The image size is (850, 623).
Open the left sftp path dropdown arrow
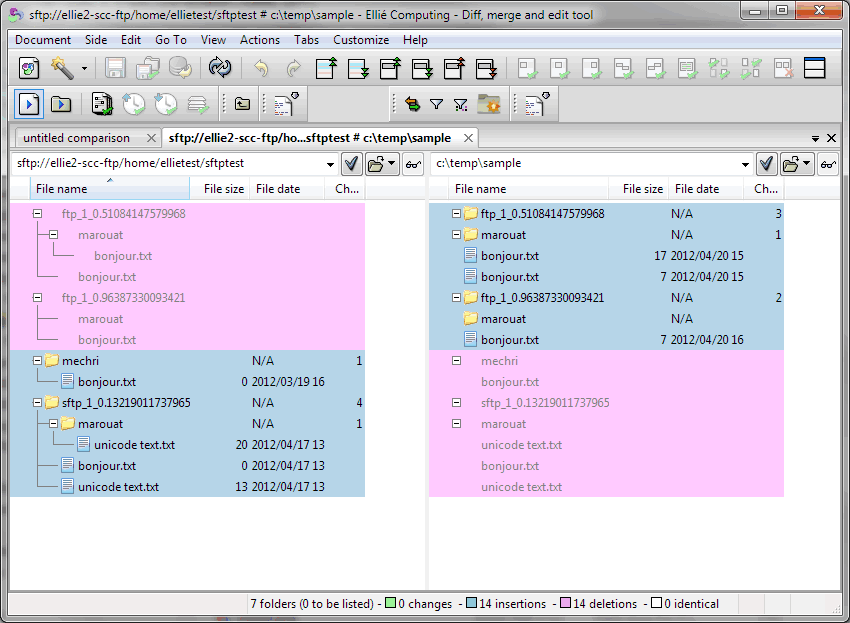pyautogui.click(x=330, y=164)
